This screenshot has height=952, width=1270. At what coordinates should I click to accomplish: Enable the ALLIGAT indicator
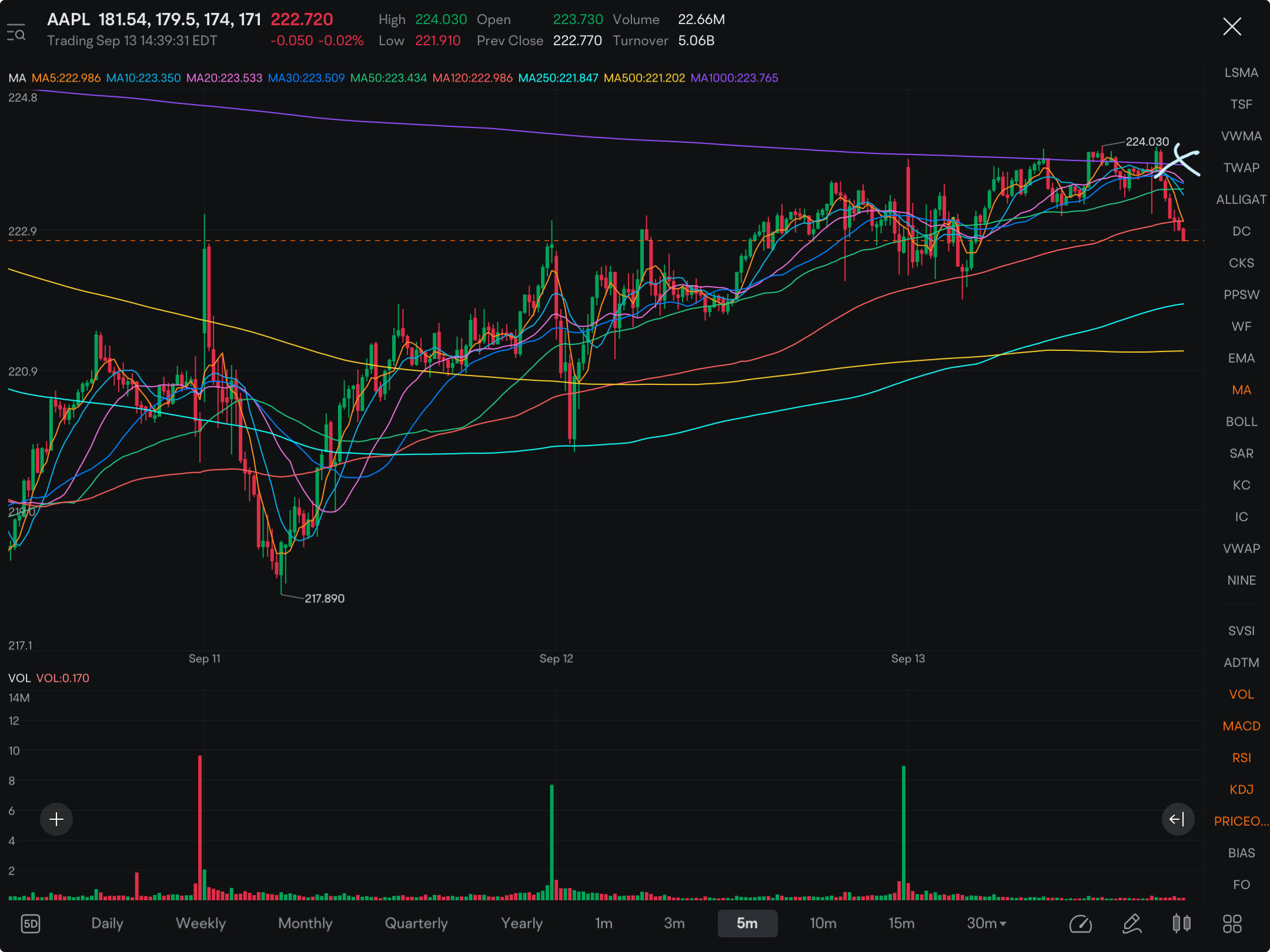tap(1241, 199)
